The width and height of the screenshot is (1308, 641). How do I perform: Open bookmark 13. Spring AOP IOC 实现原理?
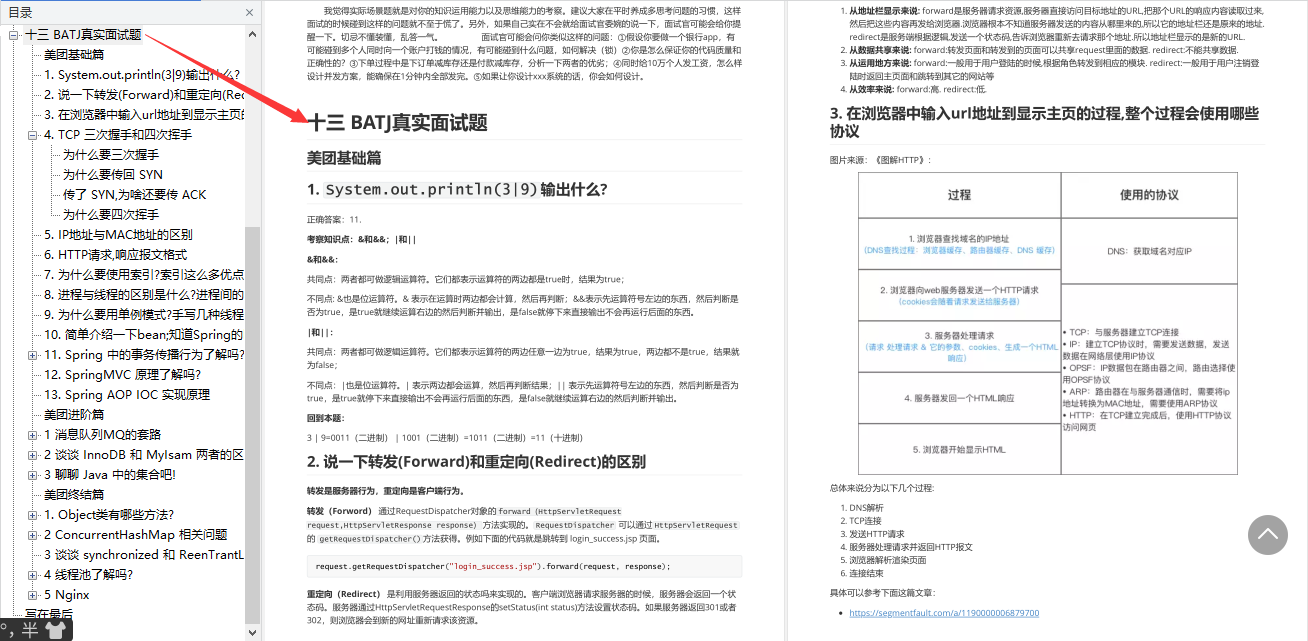point(127,395)
